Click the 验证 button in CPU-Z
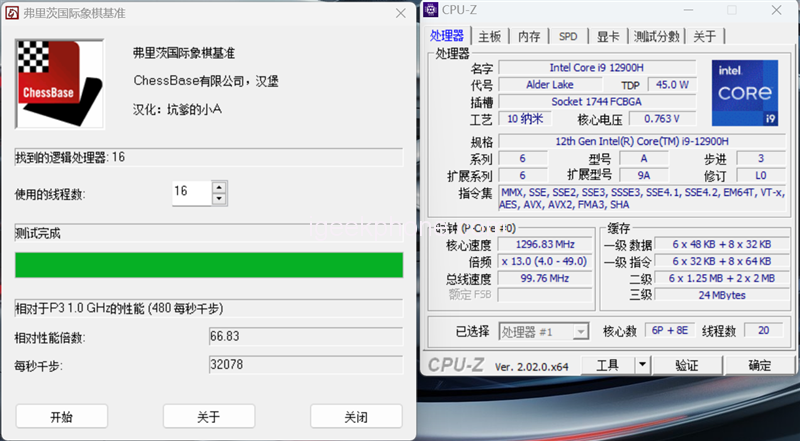800x441 pixels. (686, 365)
